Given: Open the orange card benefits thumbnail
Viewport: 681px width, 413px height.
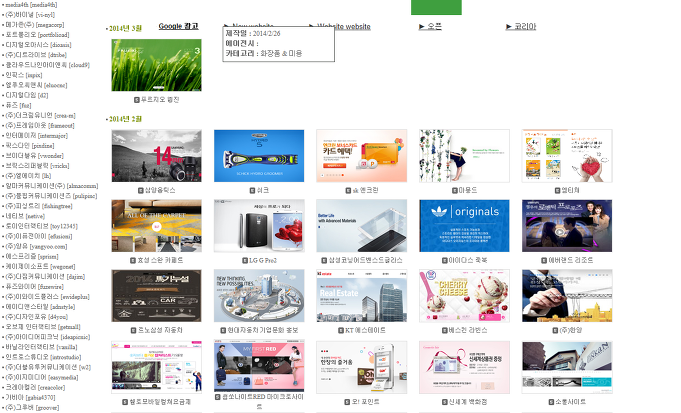Looking at the screenshot, I should tap(362, 155).
